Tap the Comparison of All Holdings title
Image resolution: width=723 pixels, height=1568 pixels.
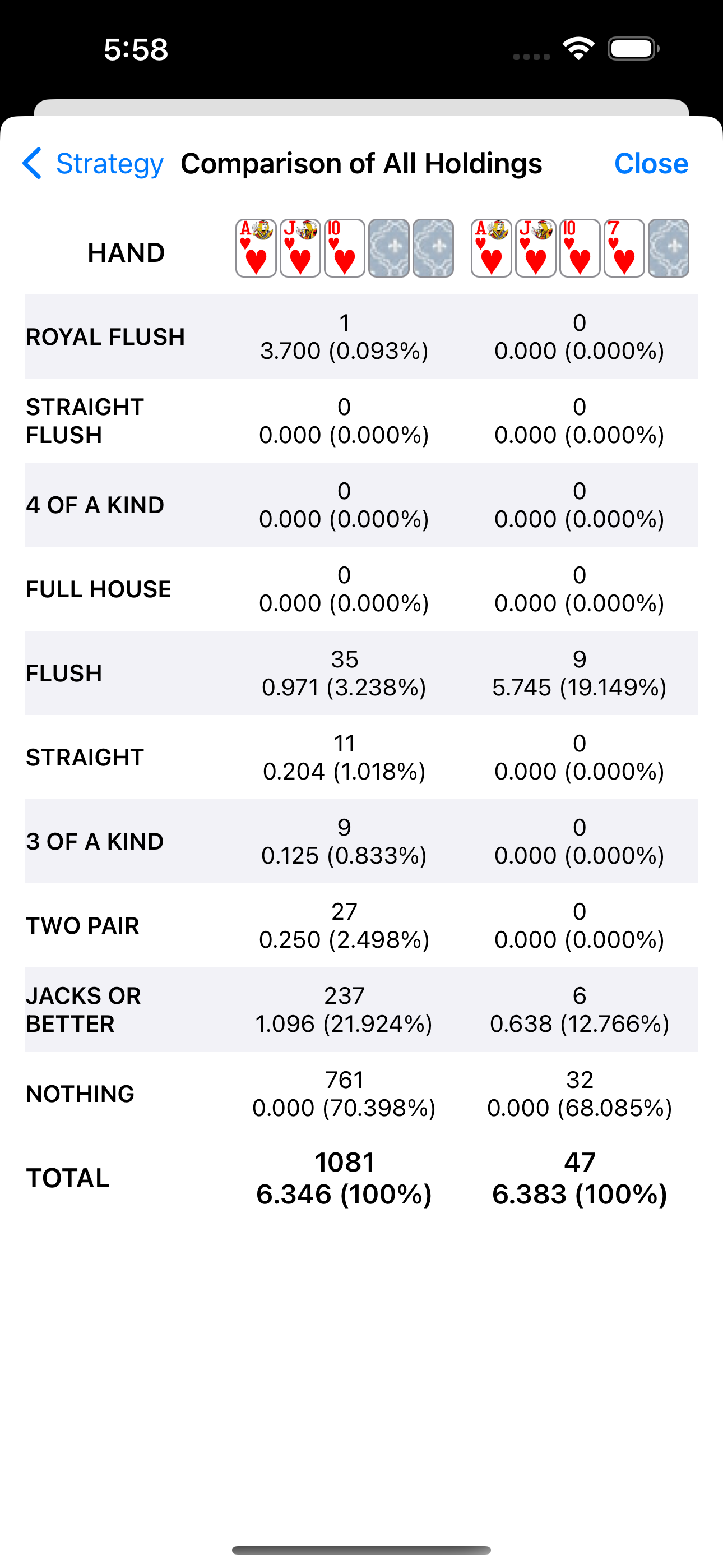coord(361,163)
